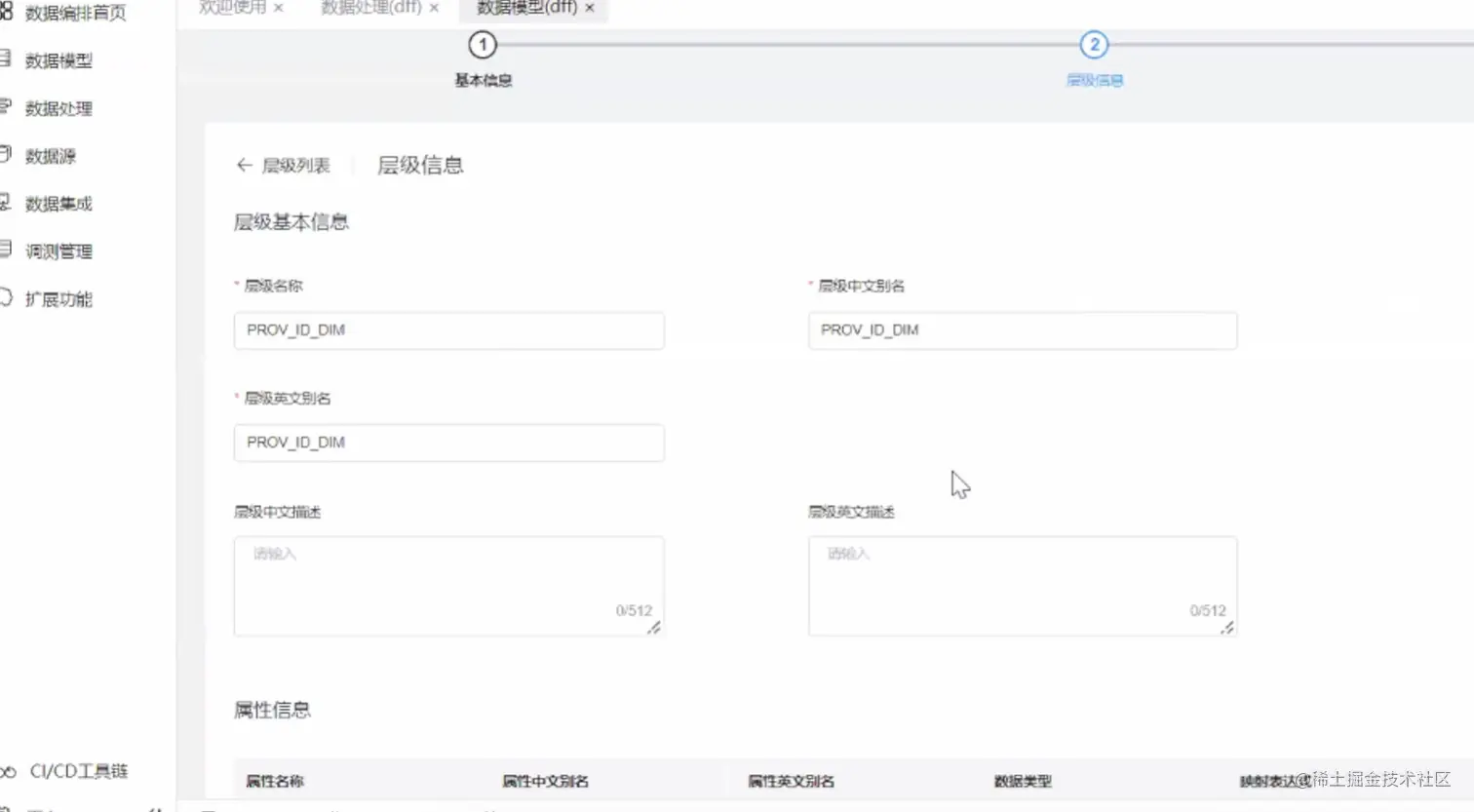The height and width of the screenshot is (812, 1474).
Task: Close the 数据处理(dff) tab
Action: 434,8
